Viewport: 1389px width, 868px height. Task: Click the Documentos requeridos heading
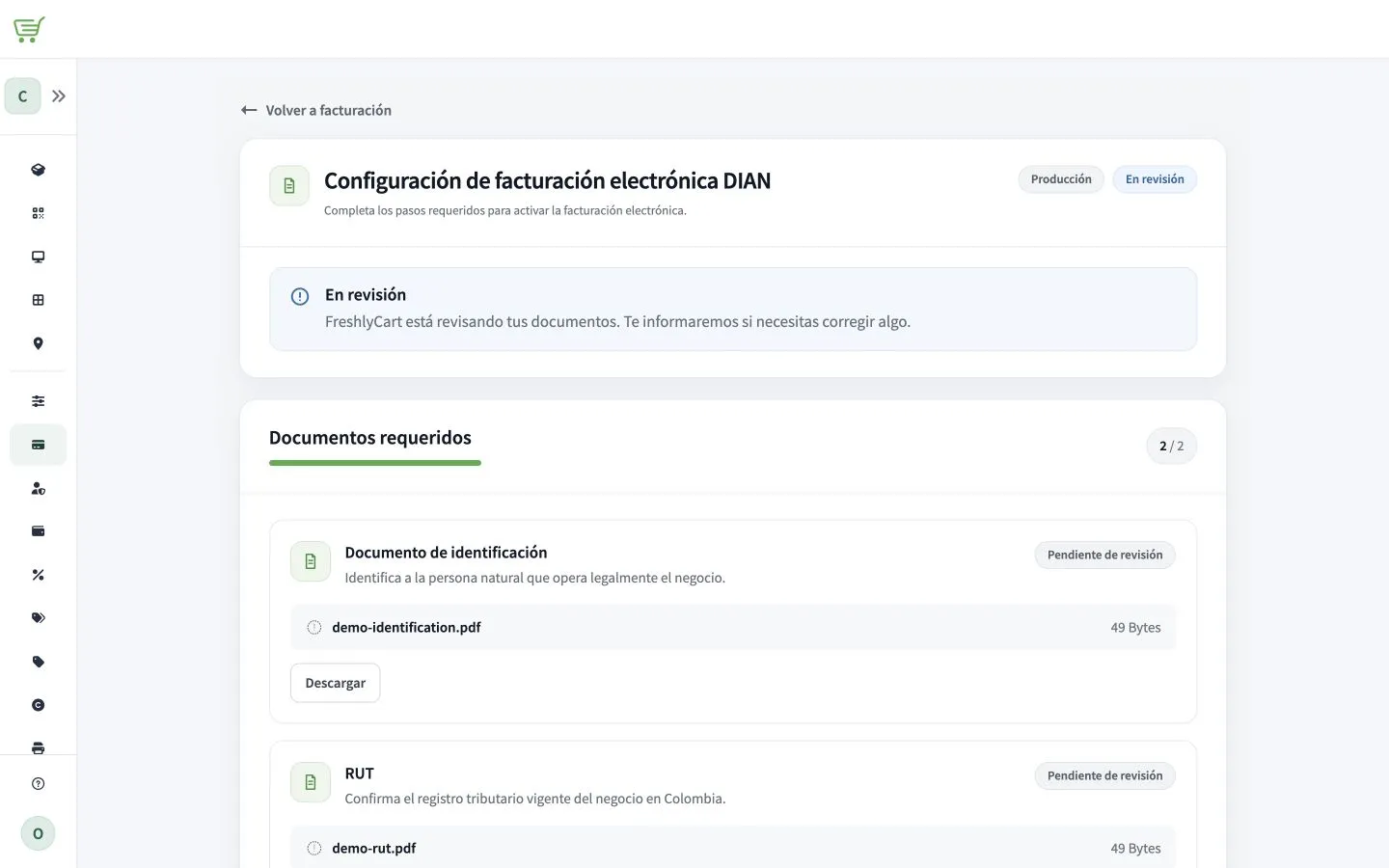(370, 438)
